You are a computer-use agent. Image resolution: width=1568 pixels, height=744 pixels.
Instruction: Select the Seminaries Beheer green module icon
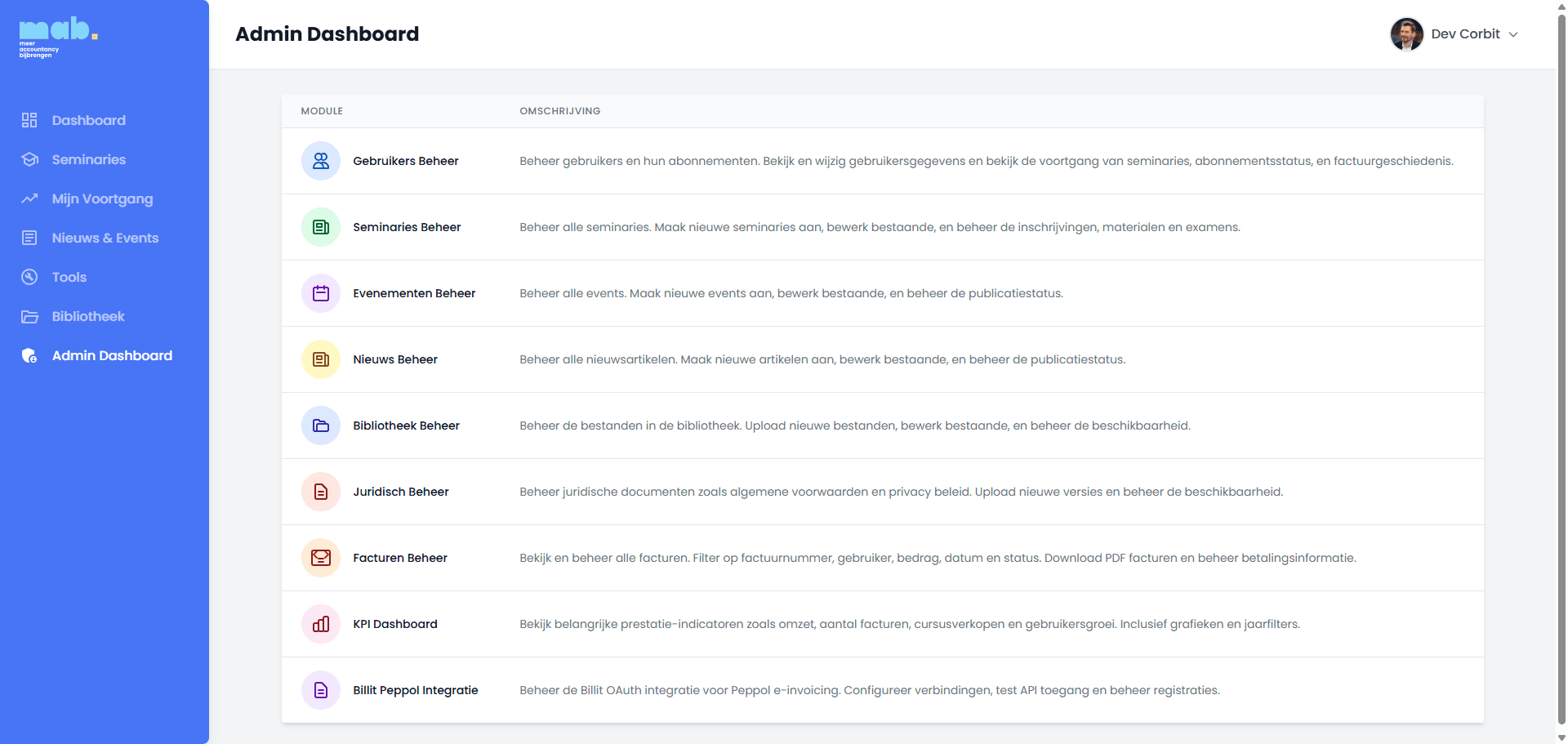[x=320, y=227]
